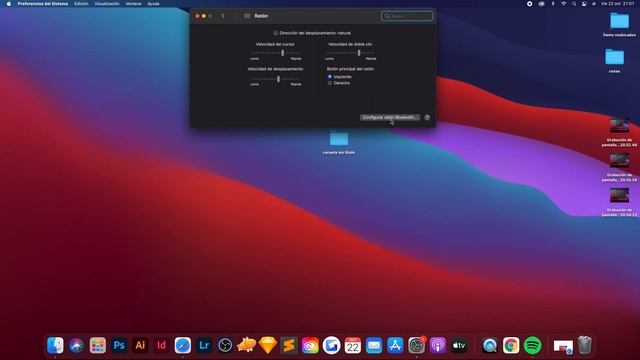
Task: Open QuickTime Player from the dock
Action: pos(489,346)
